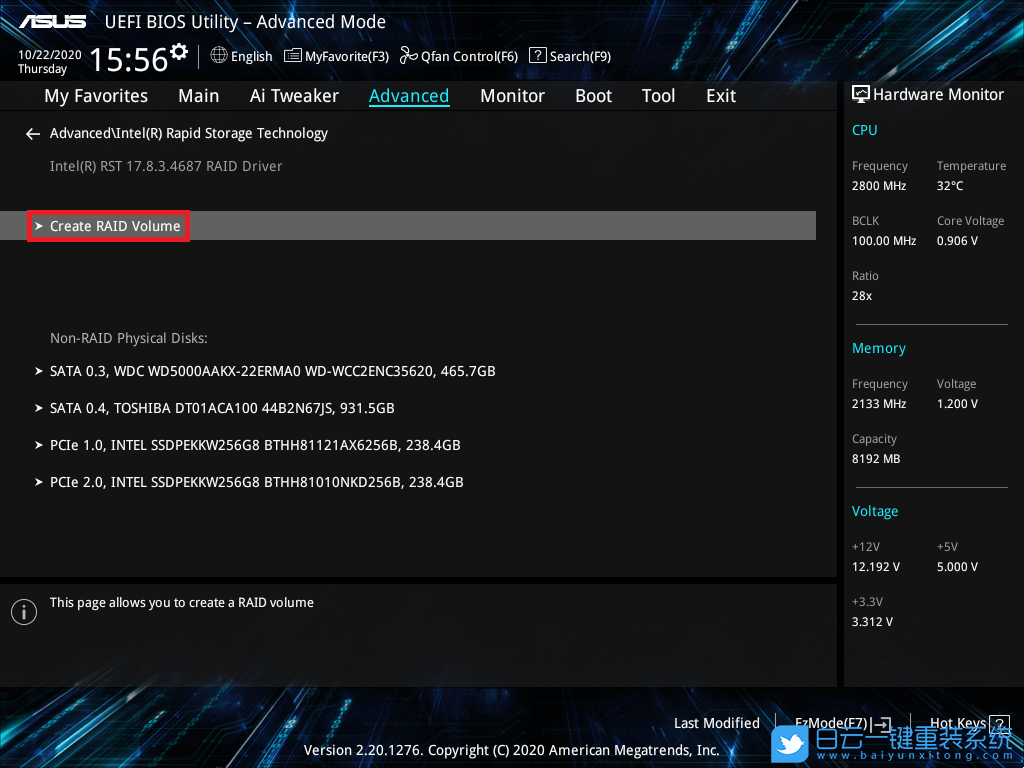1024x768 pixels.
Task: Open the Exit menu tab
Action: pos(720,96)
